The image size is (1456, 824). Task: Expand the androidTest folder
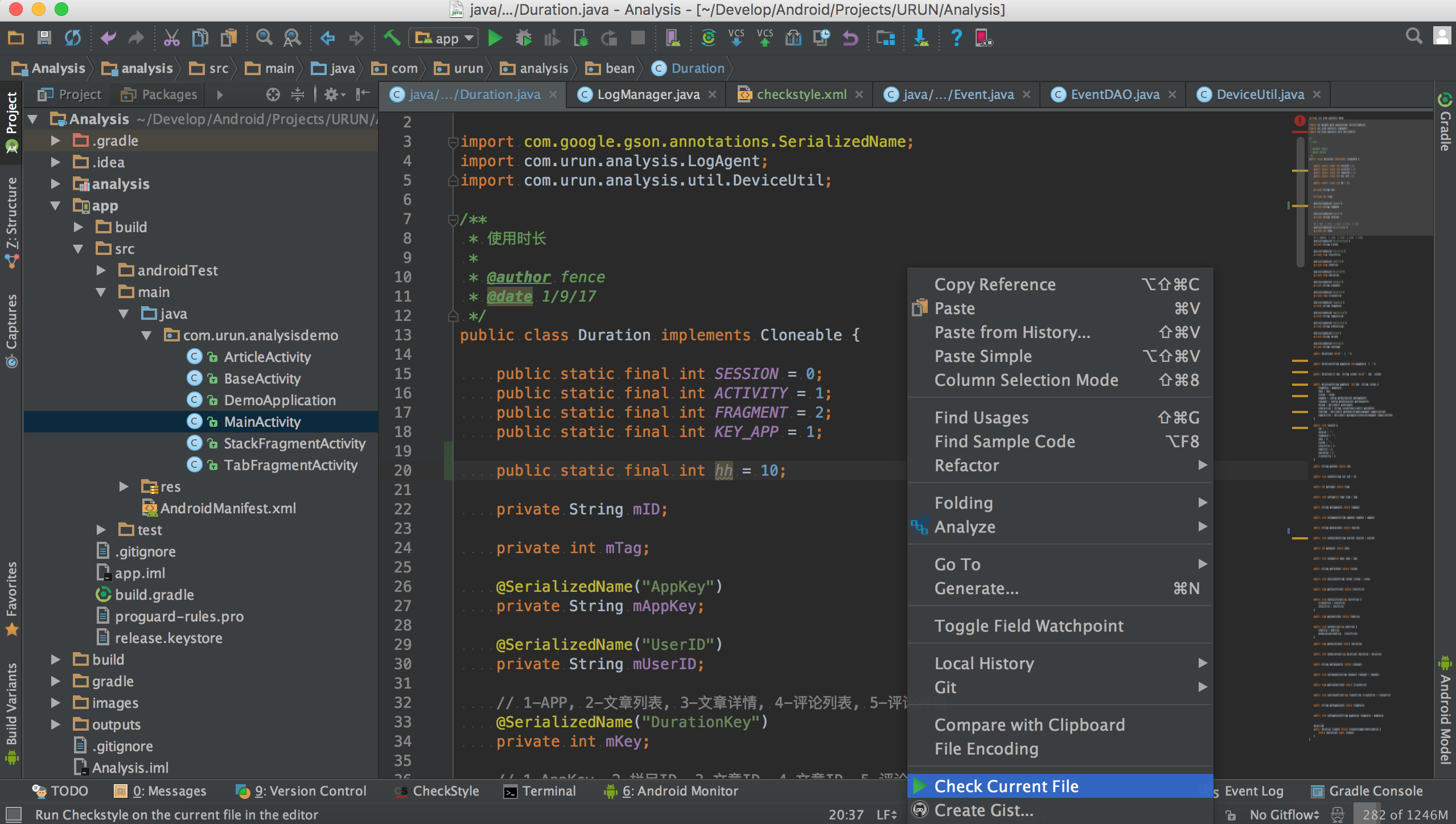click(101, 270)
